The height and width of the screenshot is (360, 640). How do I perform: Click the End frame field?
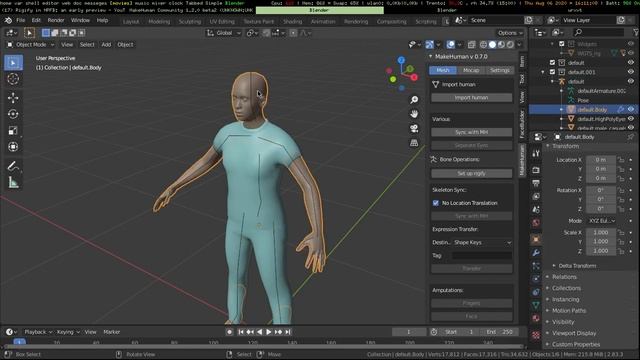pos(500,332)
